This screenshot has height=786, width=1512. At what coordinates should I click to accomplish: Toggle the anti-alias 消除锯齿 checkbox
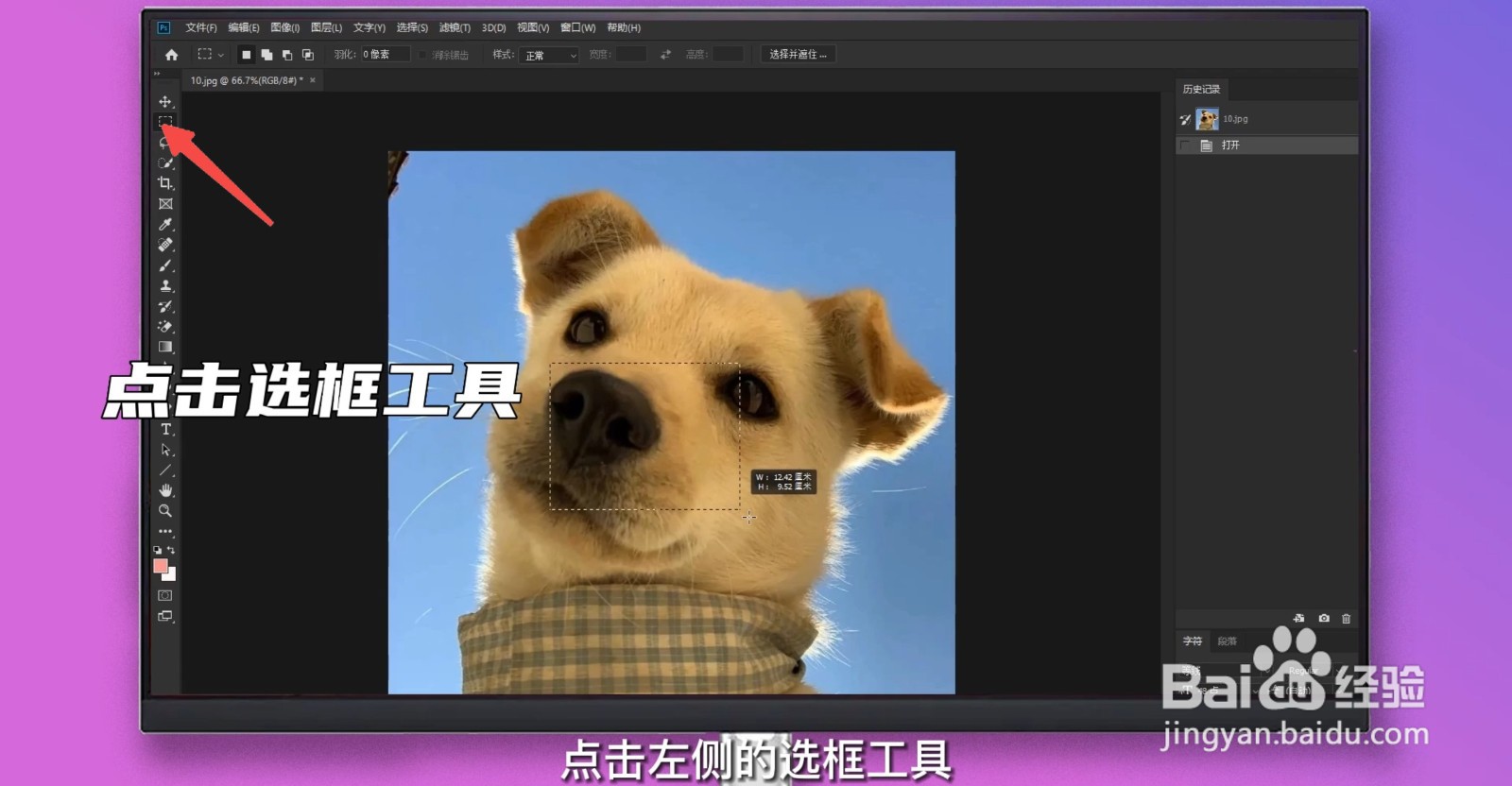tap(423, 55)
